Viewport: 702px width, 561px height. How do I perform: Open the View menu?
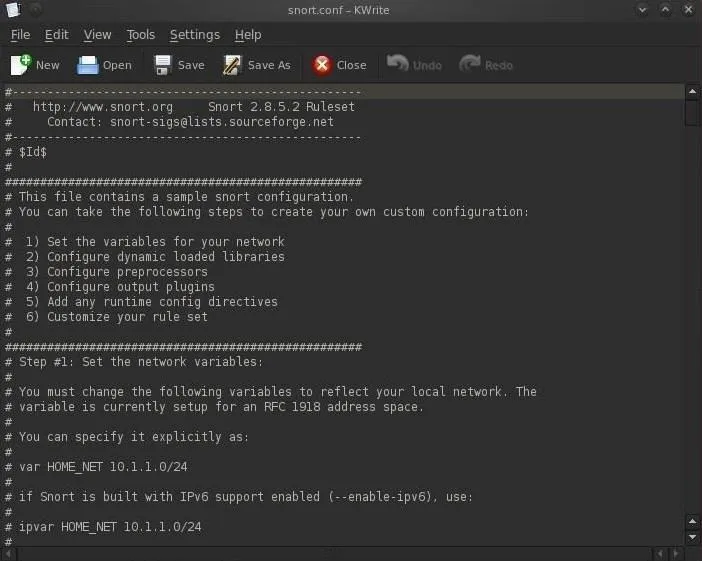pos(97,35)
